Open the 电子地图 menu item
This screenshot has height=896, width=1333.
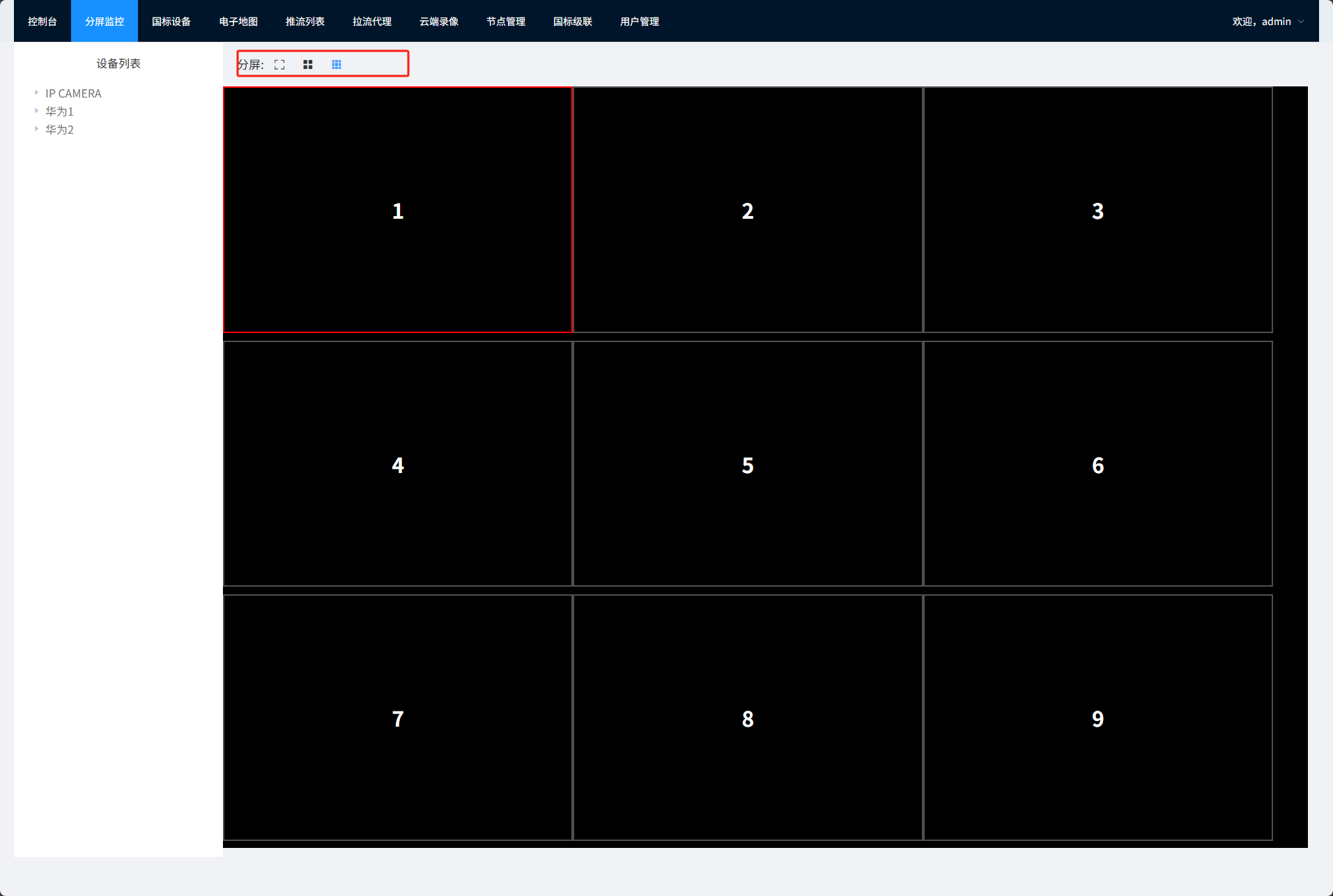(238, 21)
